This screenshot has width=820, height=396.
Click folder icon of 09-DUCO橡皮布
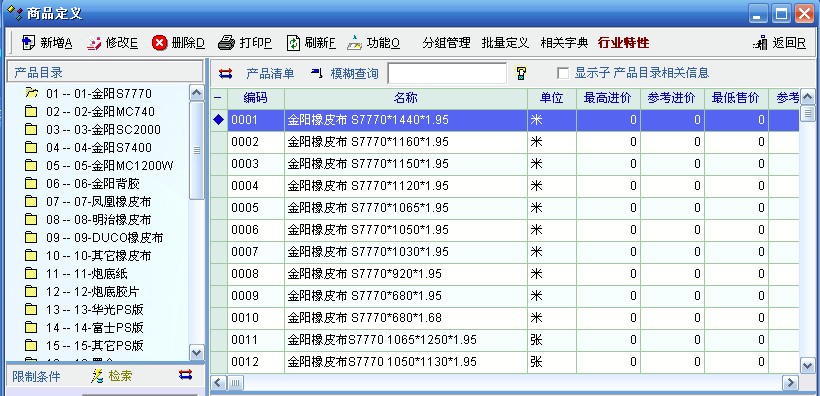point(31,237)
